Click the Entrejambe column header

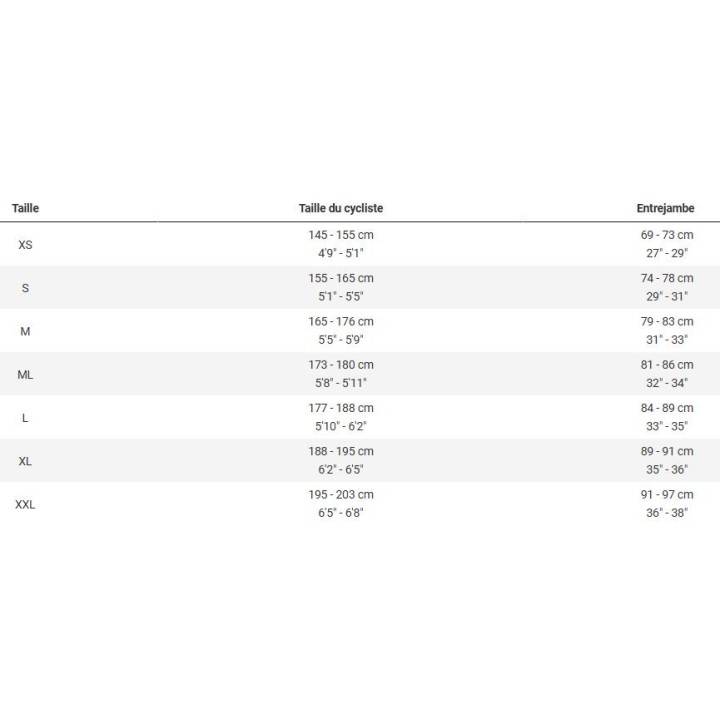665,208
